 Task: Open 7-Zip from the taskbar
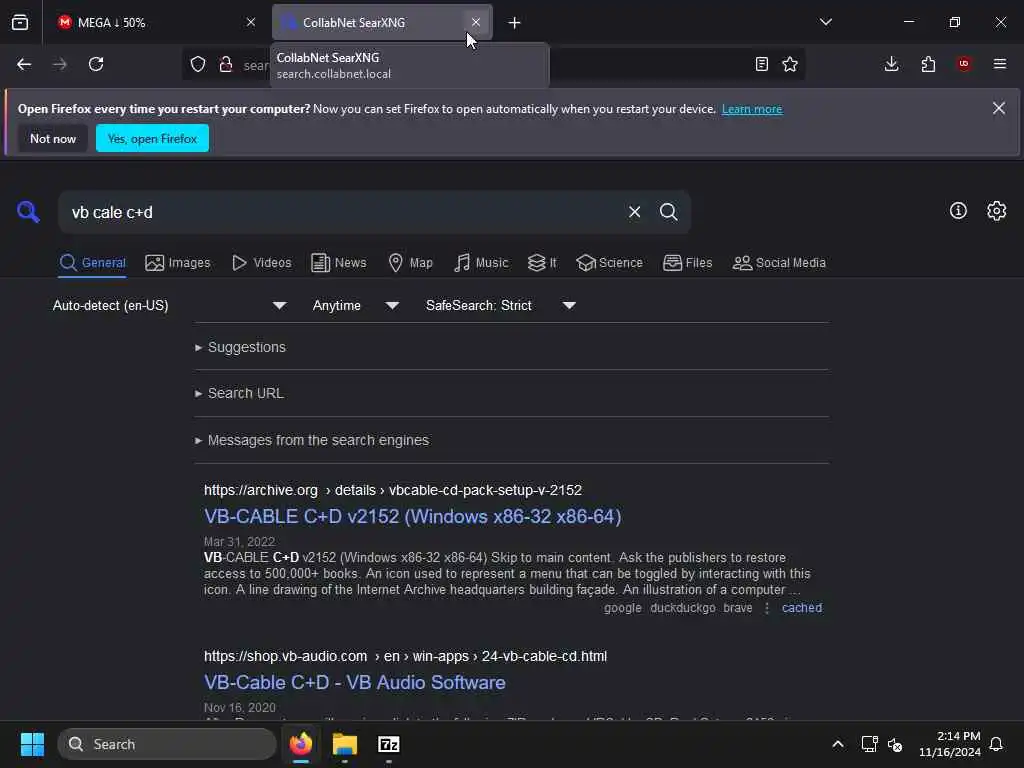[389, 744]
